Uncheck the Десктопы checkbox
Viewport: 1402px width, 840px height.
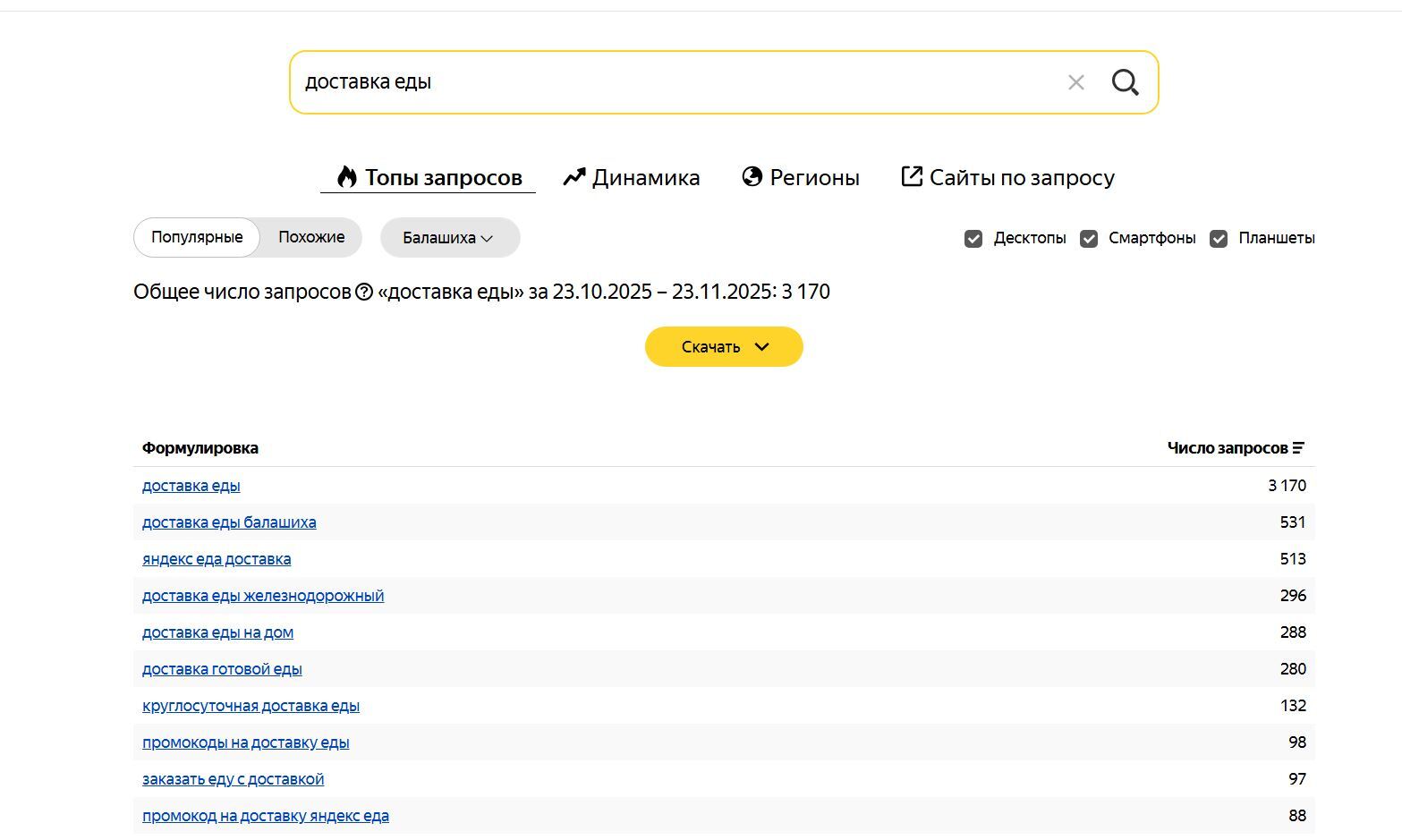pos(973,239)
